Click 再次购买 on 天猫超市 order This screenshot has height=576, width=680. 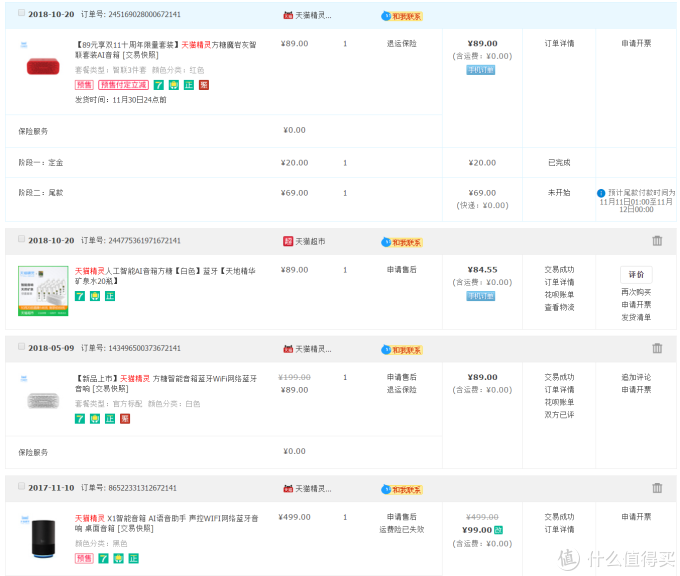pyautogui.click(x=636, y=292)
